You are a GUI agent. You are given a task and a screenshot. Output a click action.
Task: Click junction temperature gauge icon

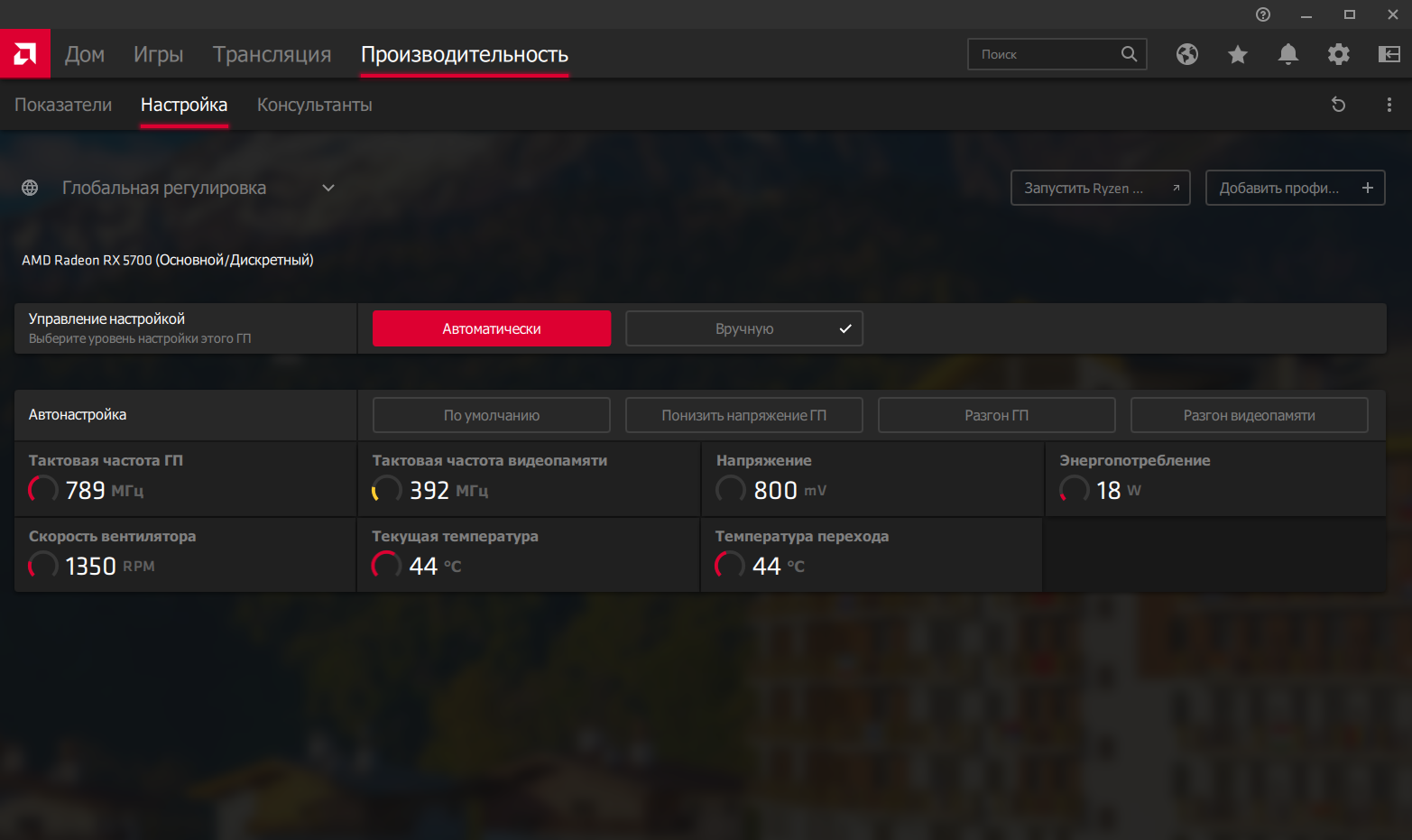tap(730, 566)
